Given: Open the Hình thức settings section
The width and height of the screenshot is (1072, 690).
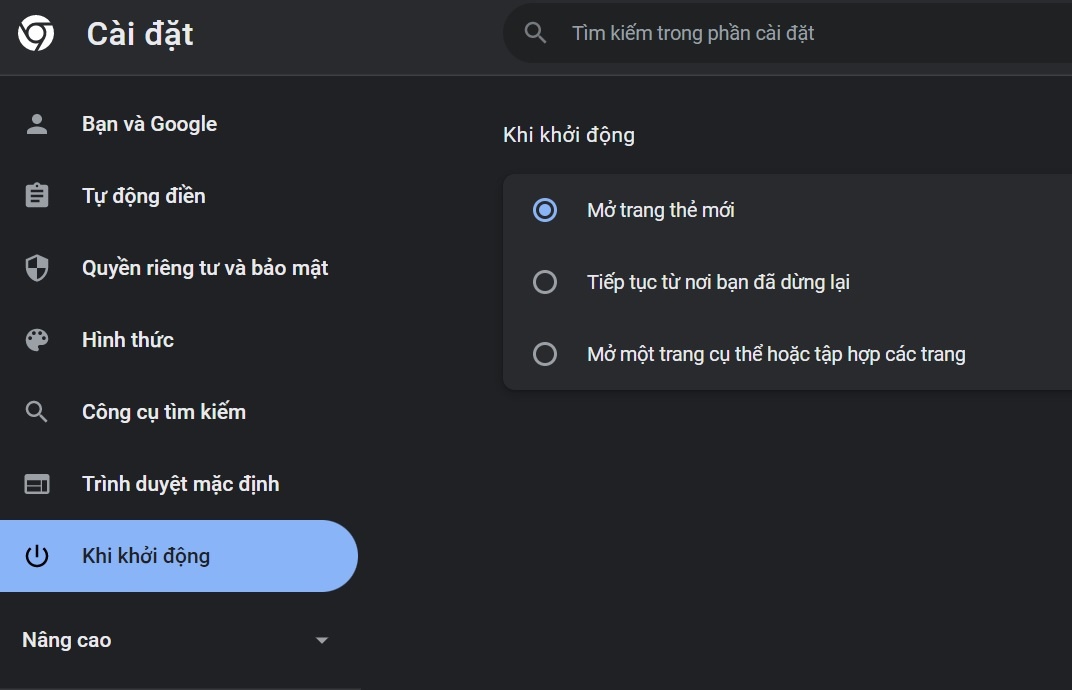Looking at the screenshot, I should coord(127,340).
